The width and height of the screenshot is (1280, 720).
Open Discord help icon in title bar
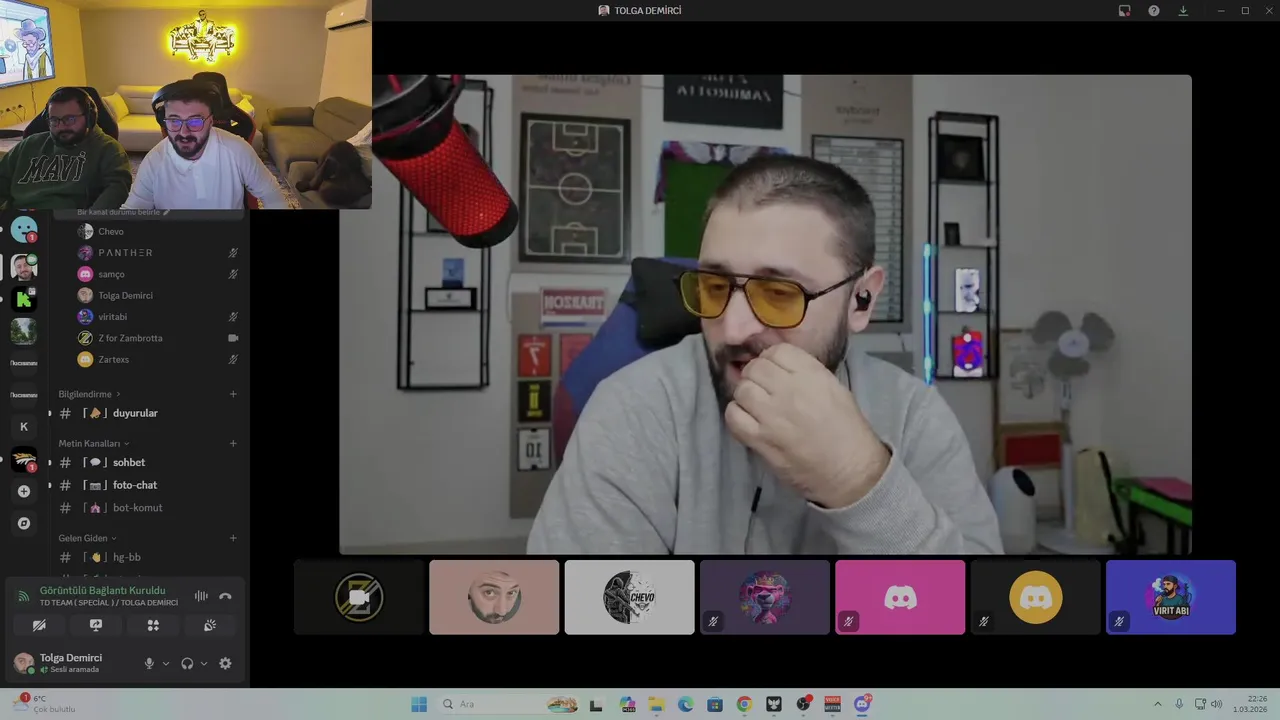1154,10
